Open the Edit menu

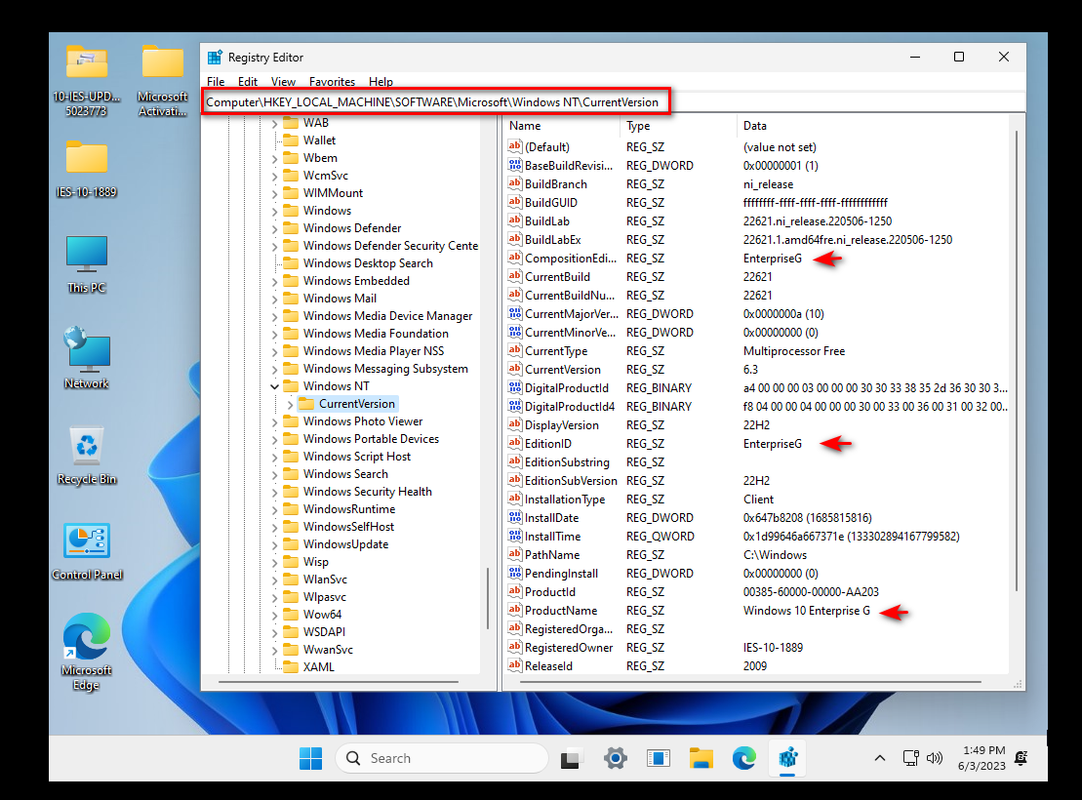tap(248, 81)
